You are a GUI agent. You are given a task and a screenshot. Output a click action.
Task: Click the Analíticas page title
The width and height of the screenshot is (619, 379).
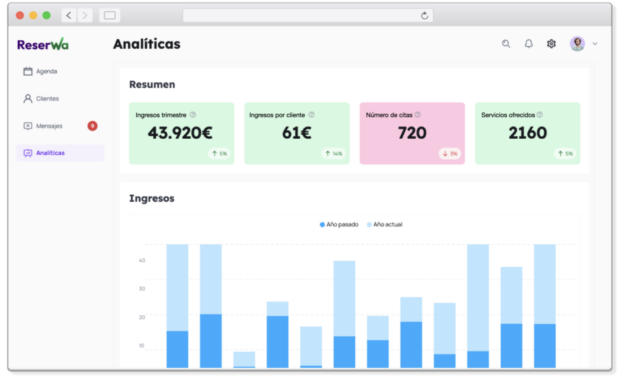click(x=147, y=44)
